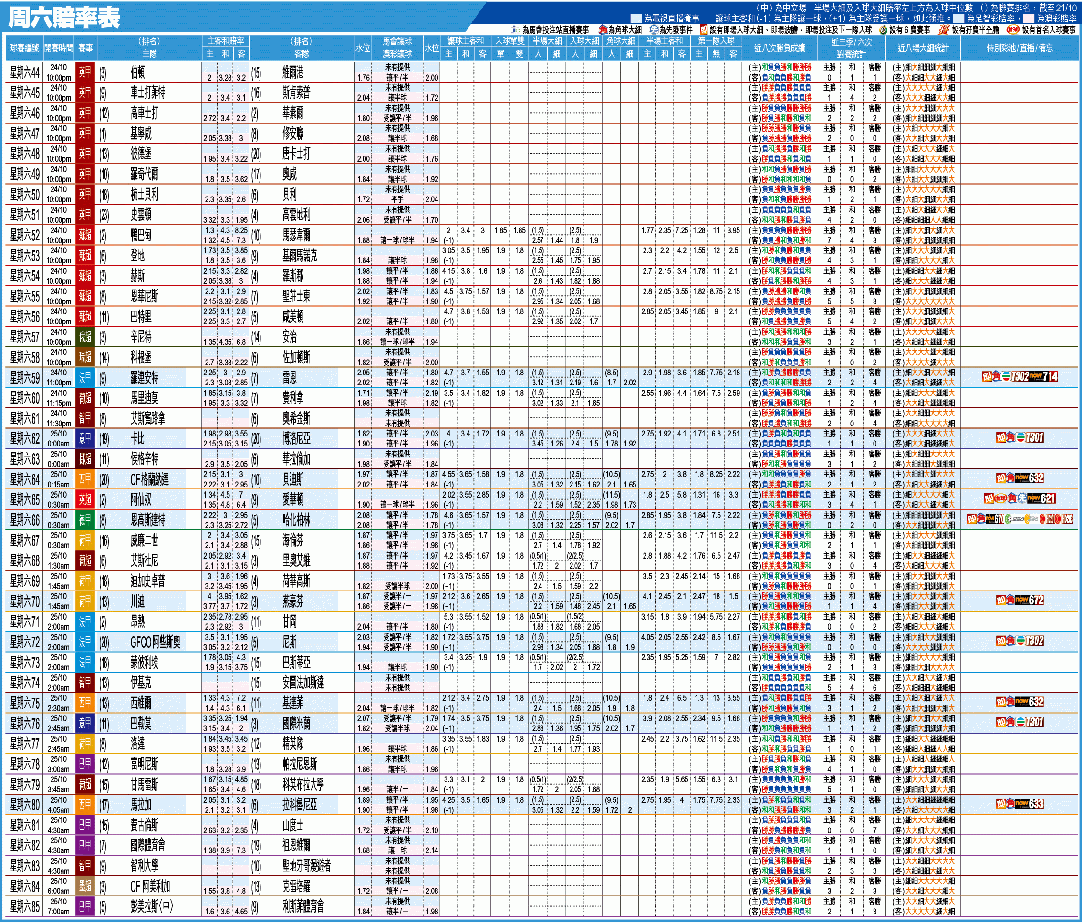The image size is (1082, 923).
Task: Click the tan league badge in row 星期六84
Action: [x=85, y=886]
